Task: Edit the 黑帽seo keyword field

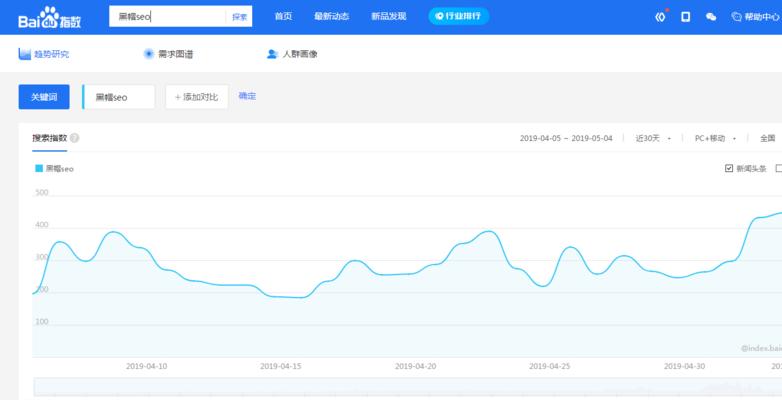Action: 119,97
